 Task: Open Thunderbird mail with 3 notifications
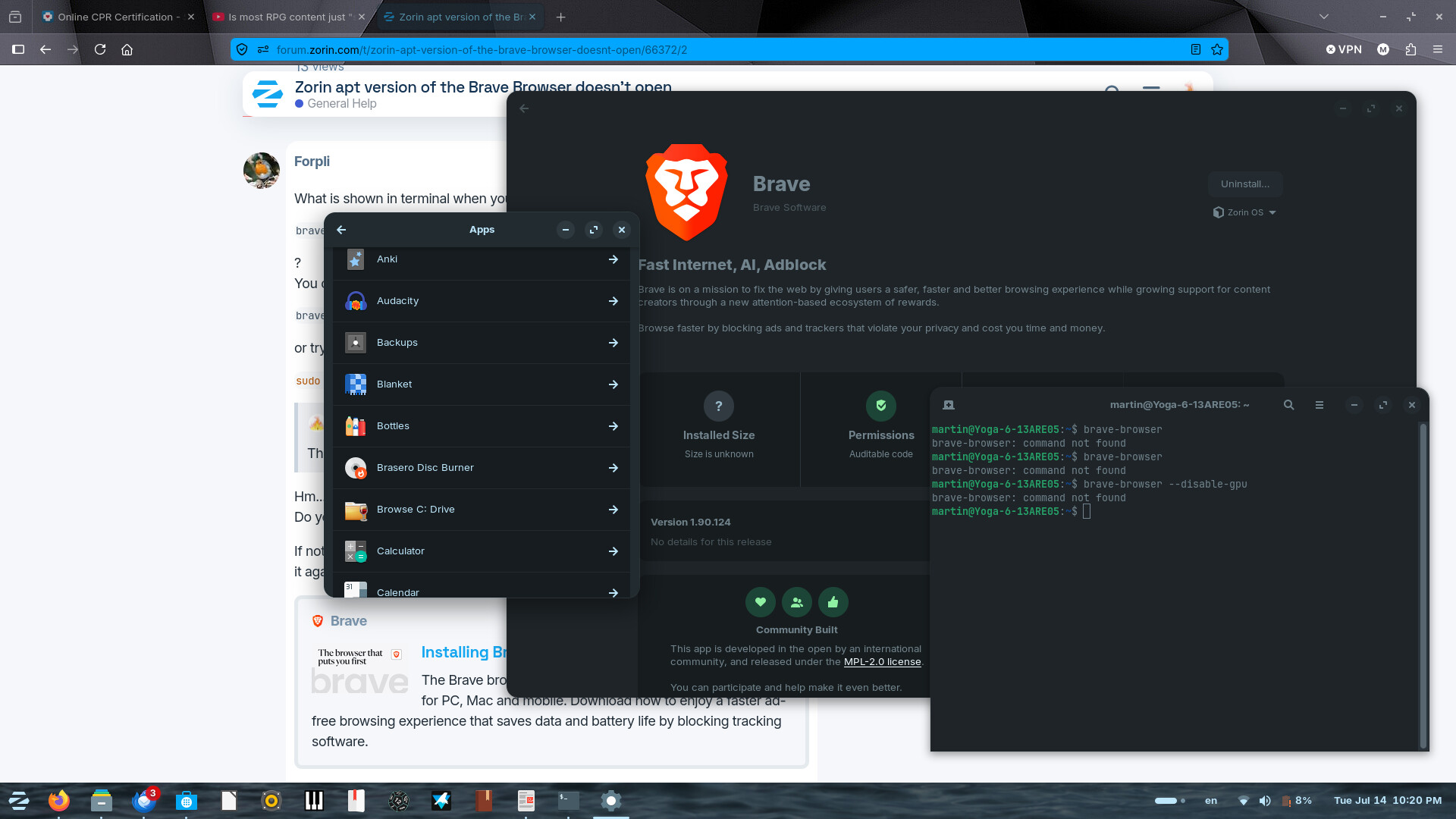pyautogui.click(x=144, y=801)
